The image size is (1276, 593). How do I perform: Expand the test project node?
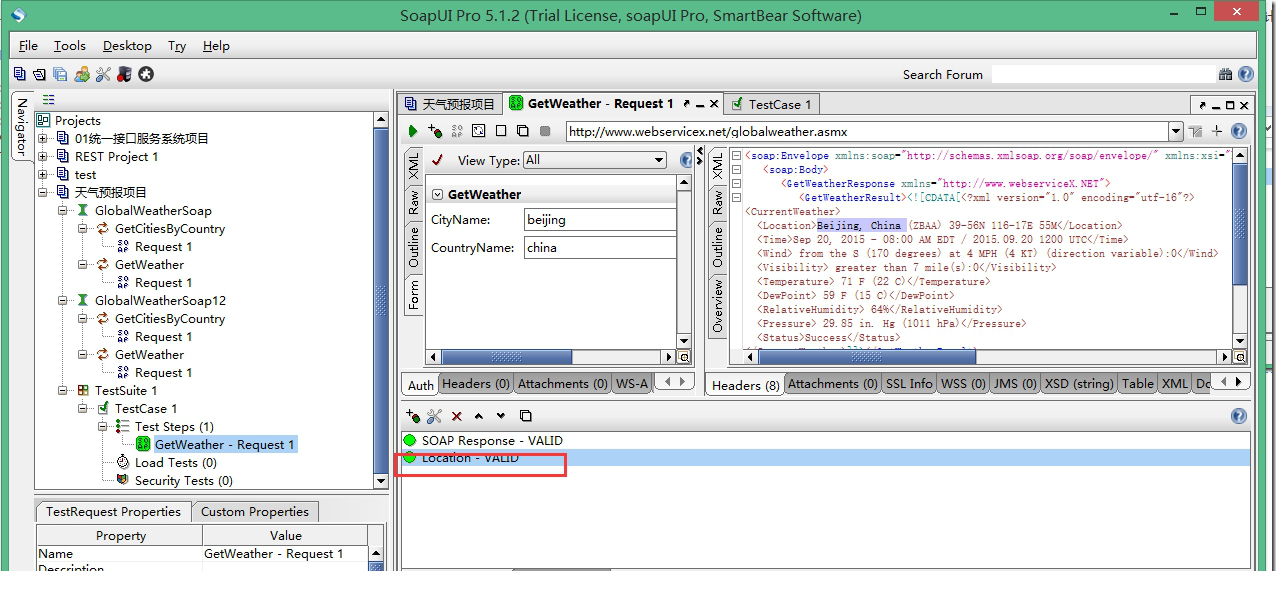43,175
